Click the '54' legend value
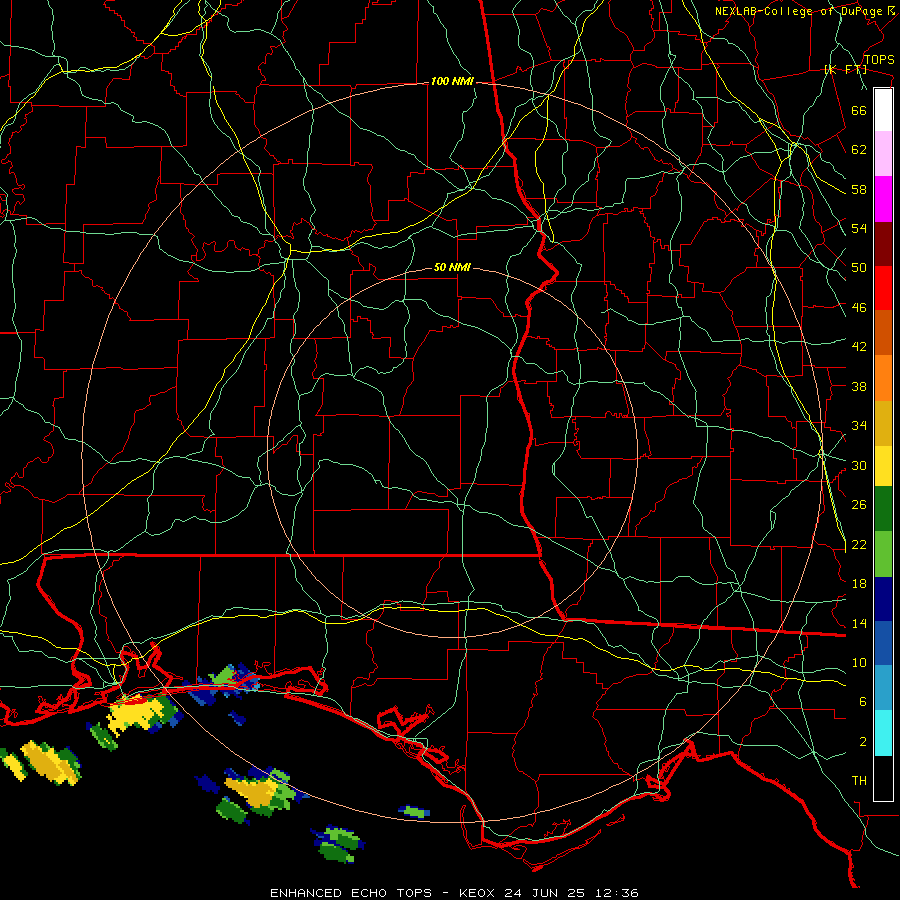Image resolution: width=900 pixels, height=900 pixels. 859,228
